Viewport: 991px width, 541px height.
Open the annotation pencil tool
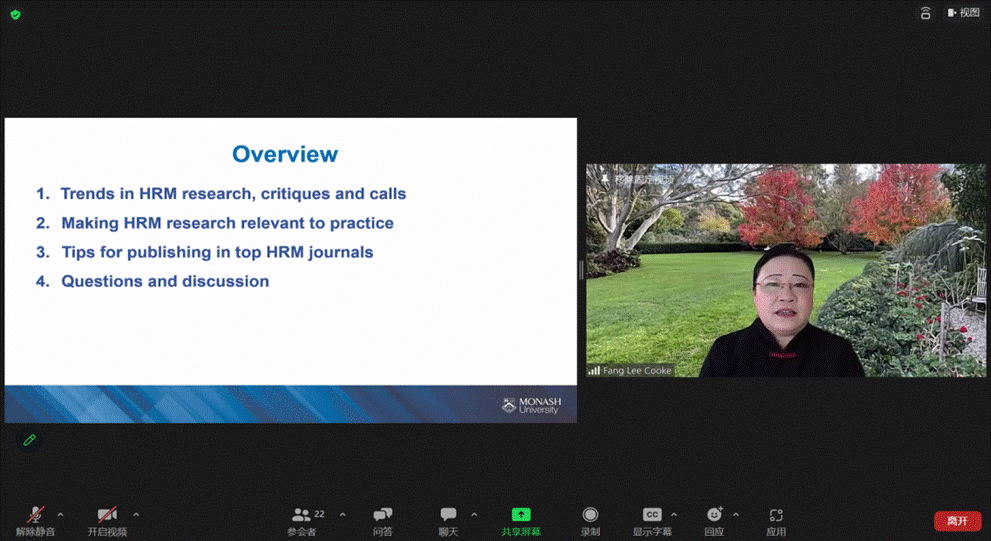pyautogui.click(x=30, y=440)
